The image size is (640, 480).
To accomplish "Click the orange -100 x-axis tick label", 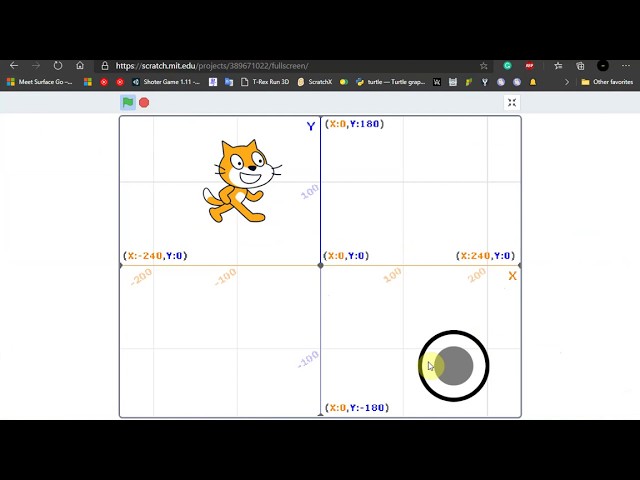I will pos(225,277).
